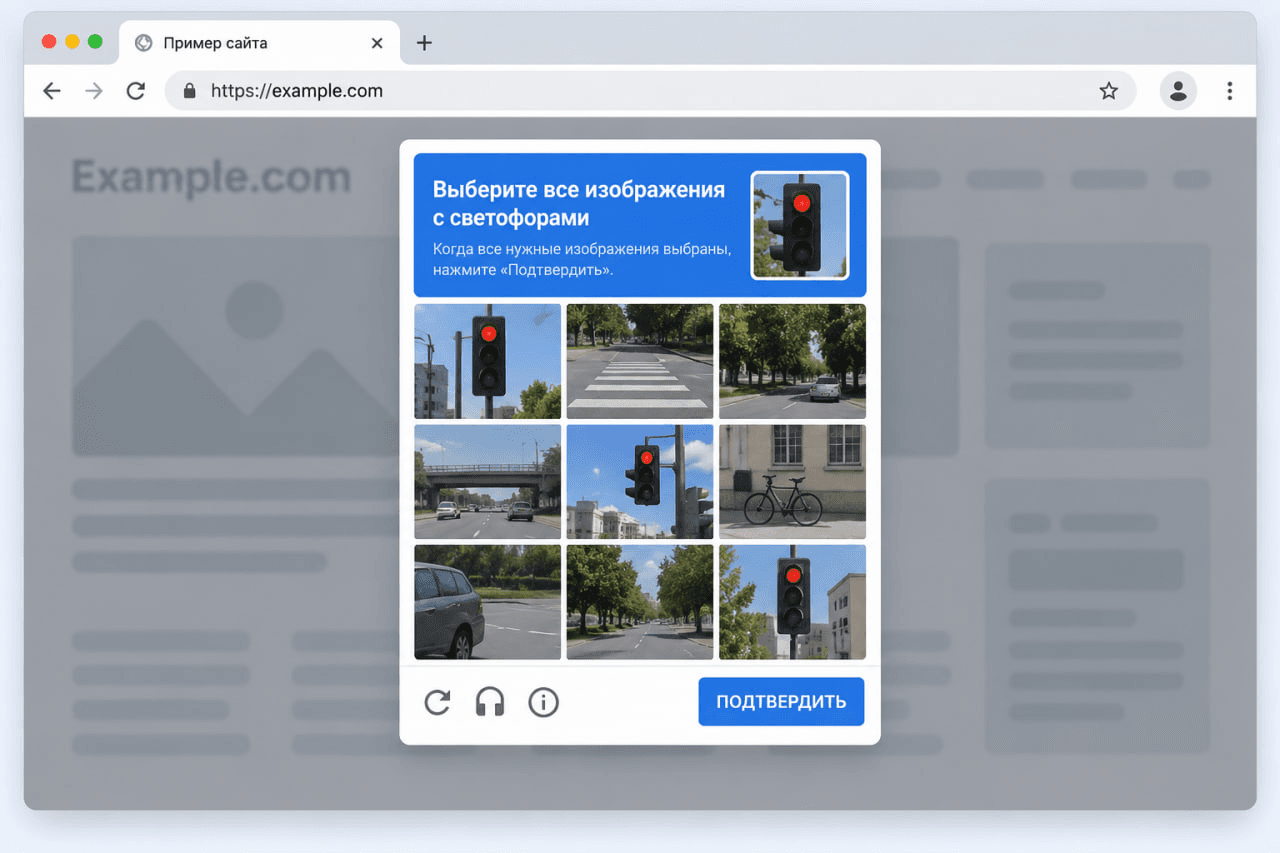Minimize the window with the yellow button

pos(72,42)
